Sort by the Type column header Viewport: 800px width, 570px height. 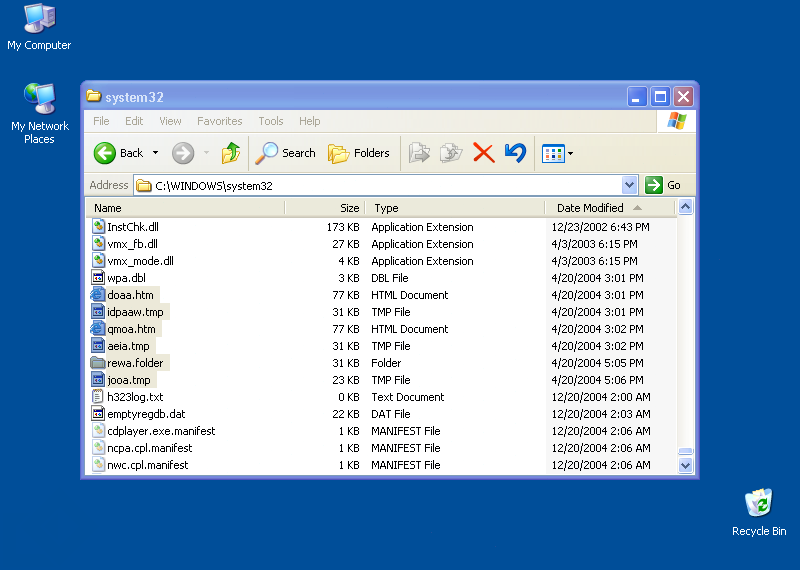[455, 208]
